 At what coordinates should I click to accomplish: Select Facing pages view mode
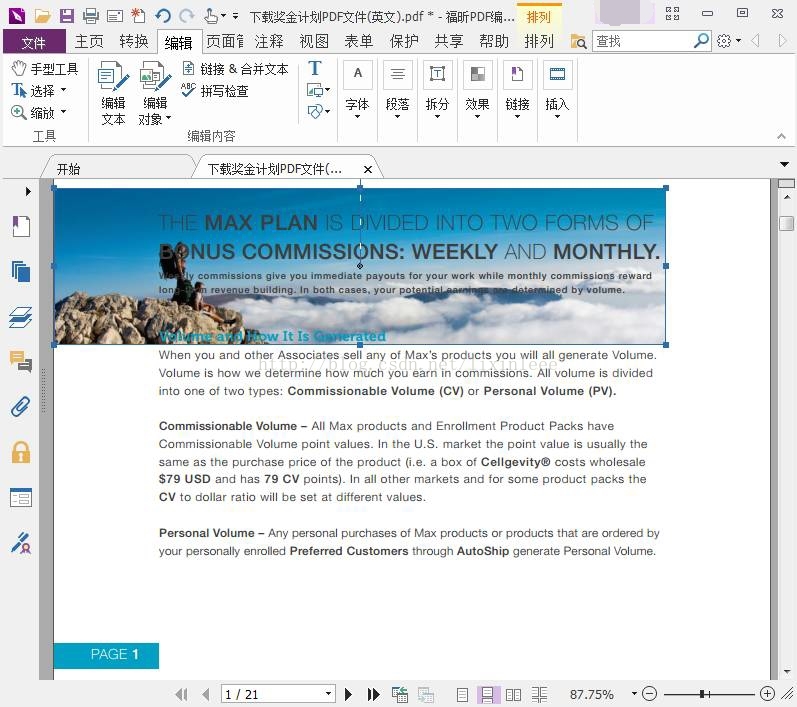[x=513, y=694]
